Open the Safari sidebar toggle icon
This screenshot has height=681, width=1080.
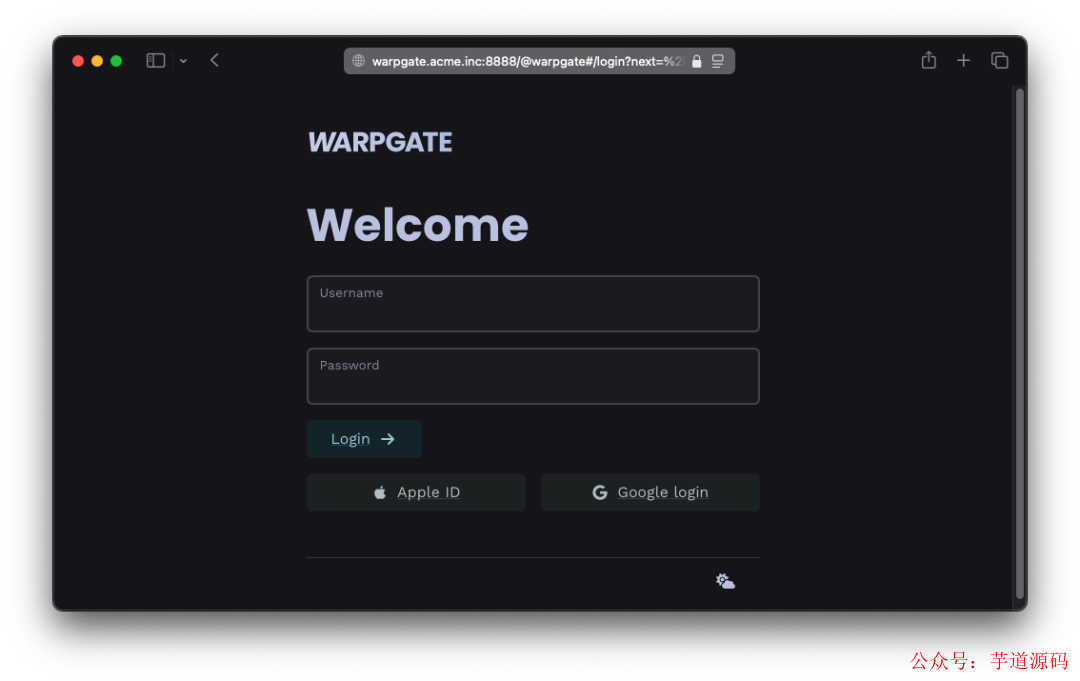156,61
